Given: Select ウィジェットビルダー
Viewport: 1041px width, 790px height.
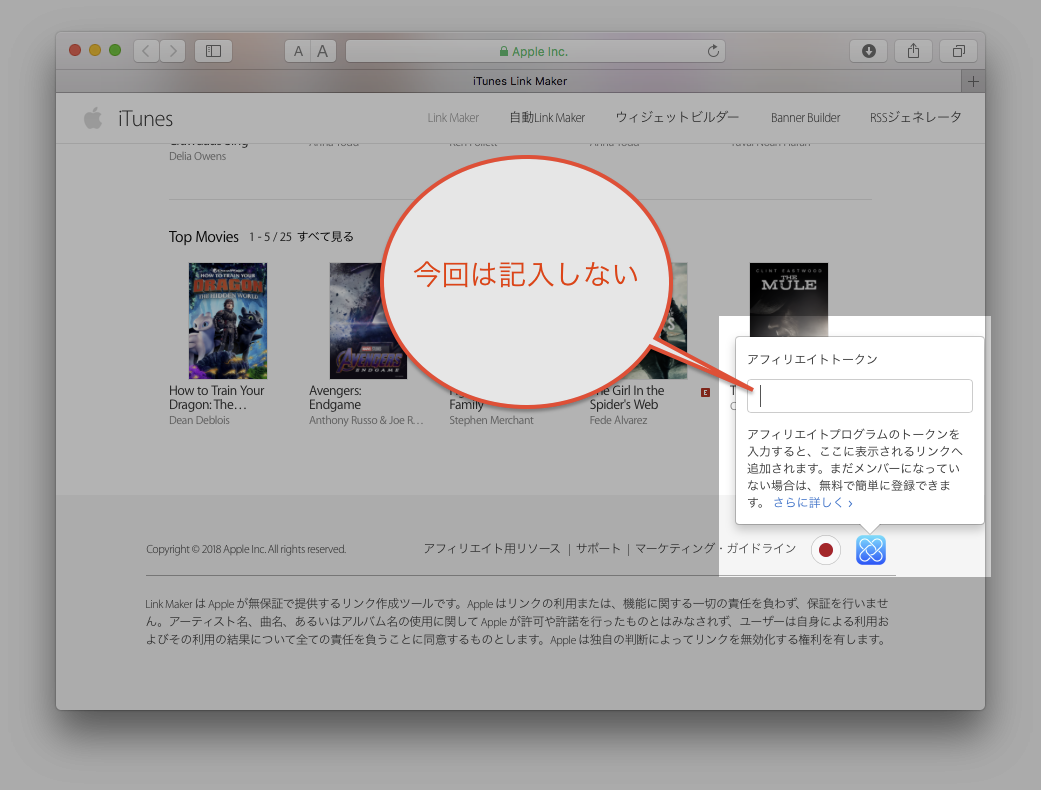Looking at the screenshot, I should 677,117.
